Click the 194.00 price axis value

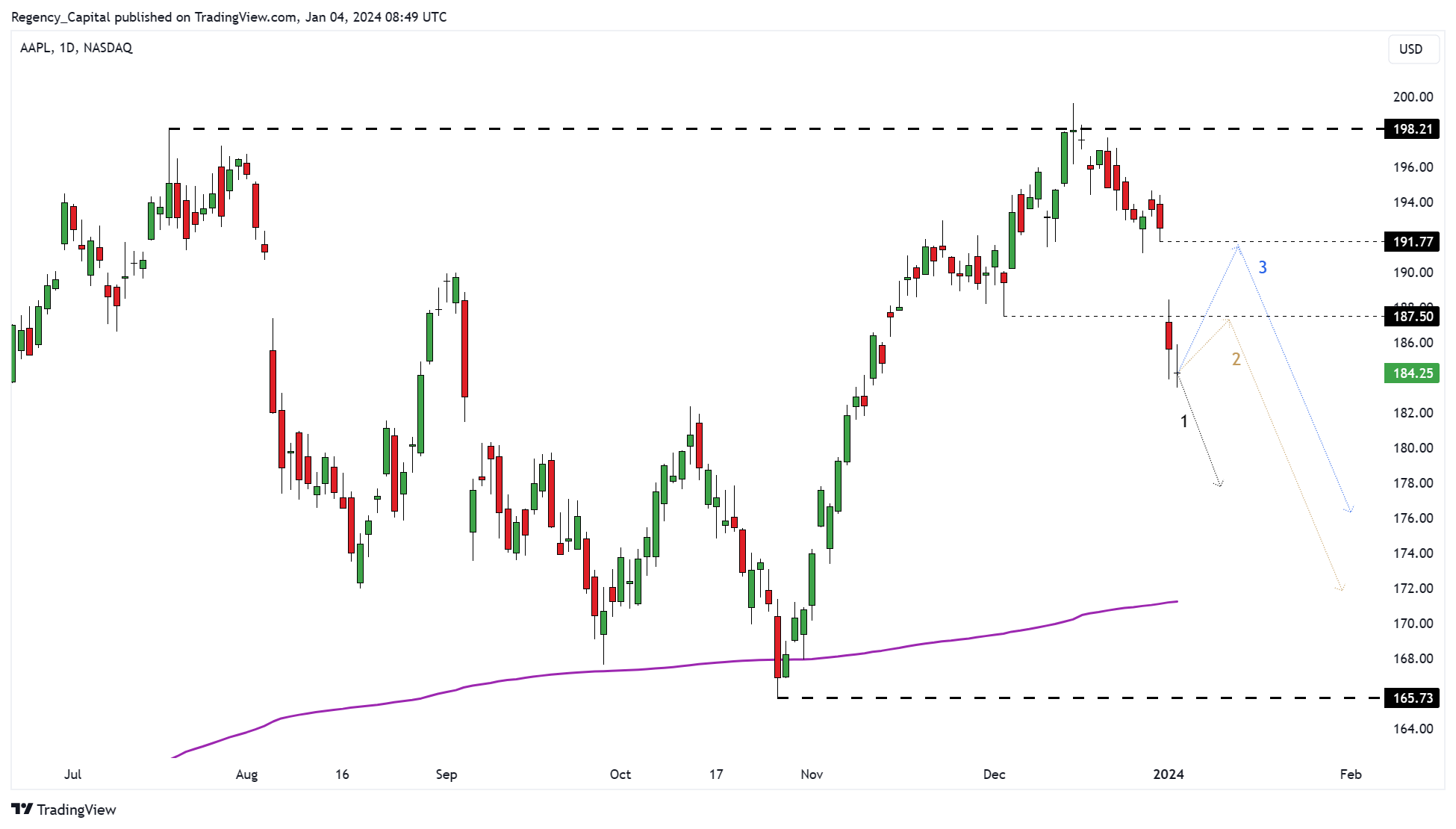click(1413, 202)
